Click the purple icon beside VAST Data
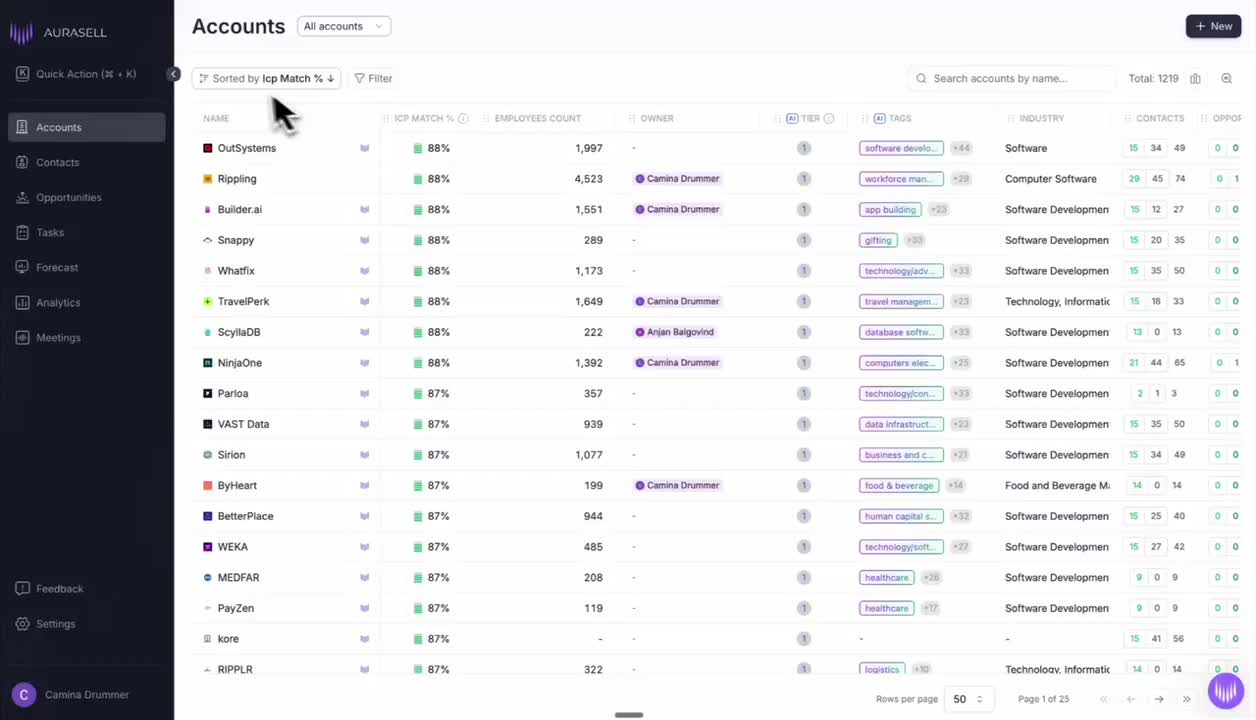 (364, 424)
